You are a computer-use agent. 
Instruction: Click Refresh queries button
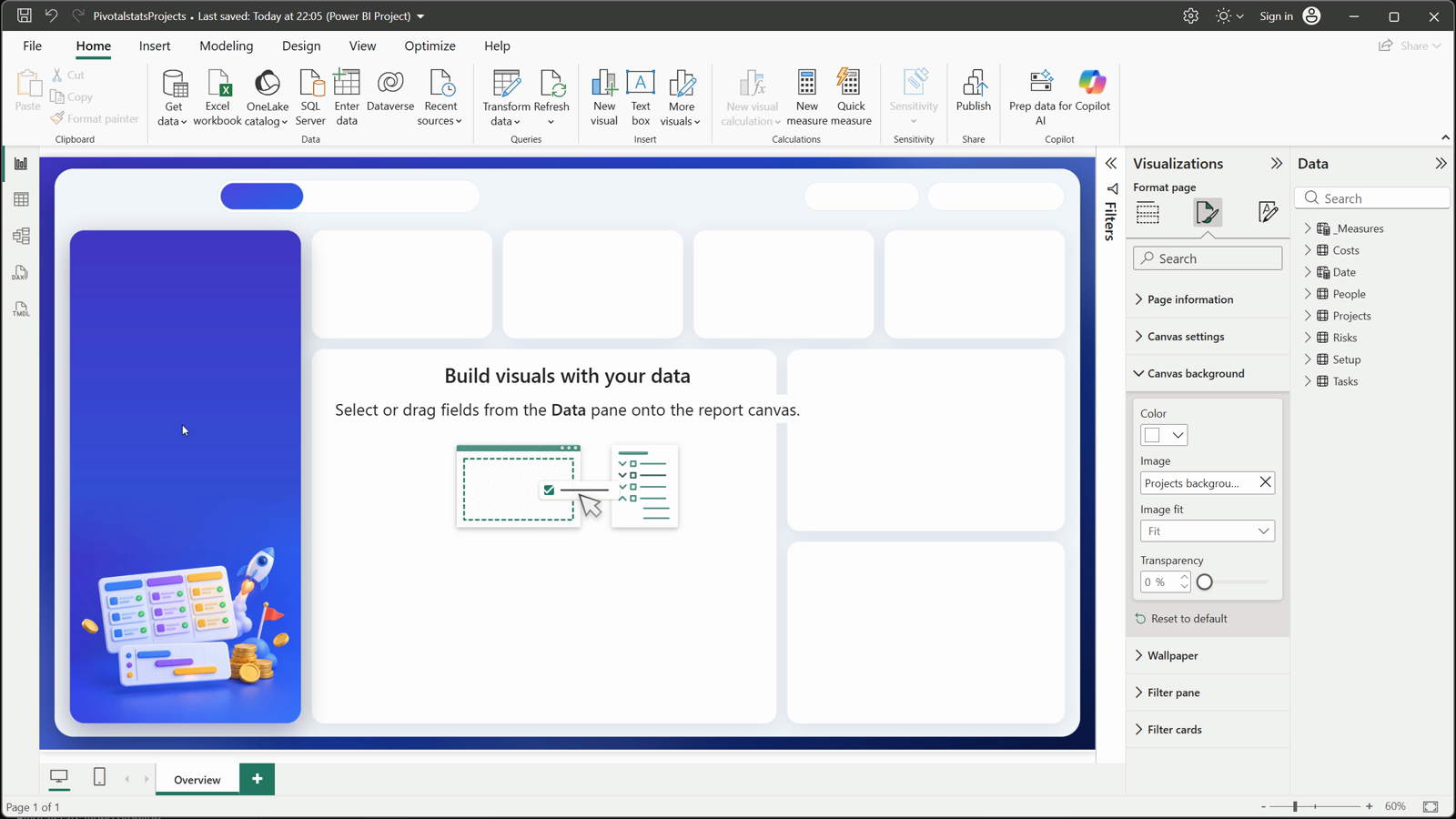pyautogui.click(x=551, y=97)
